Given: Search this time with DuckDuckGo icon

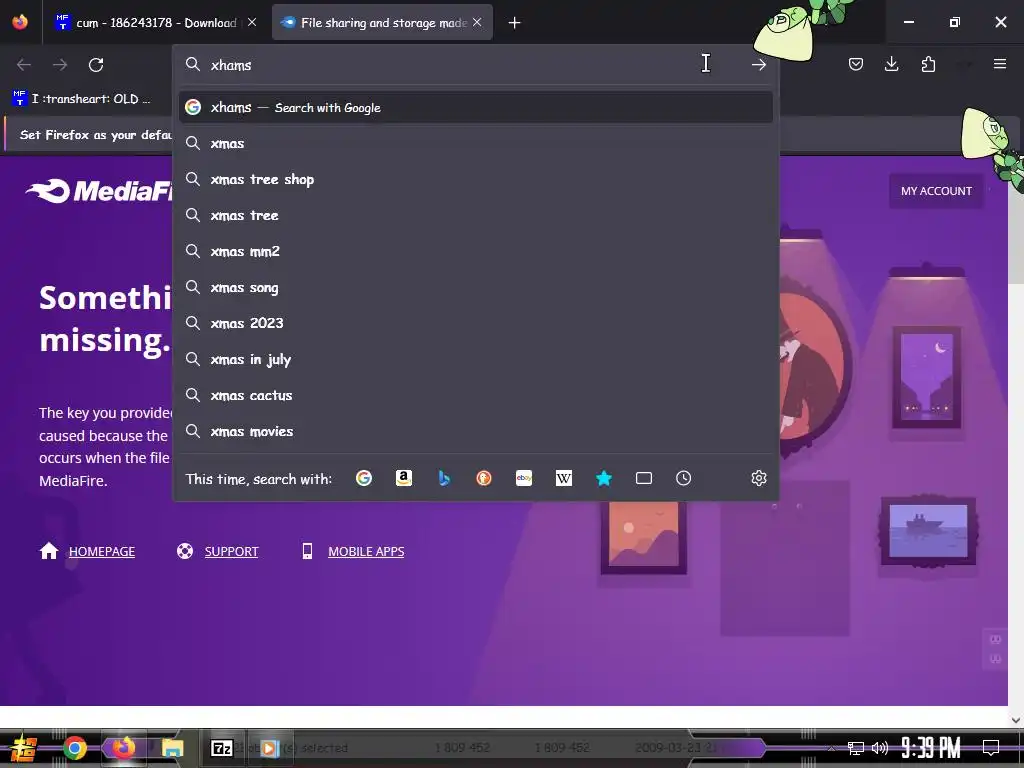Looking at the screenshot, I should (x=484, y=478).
